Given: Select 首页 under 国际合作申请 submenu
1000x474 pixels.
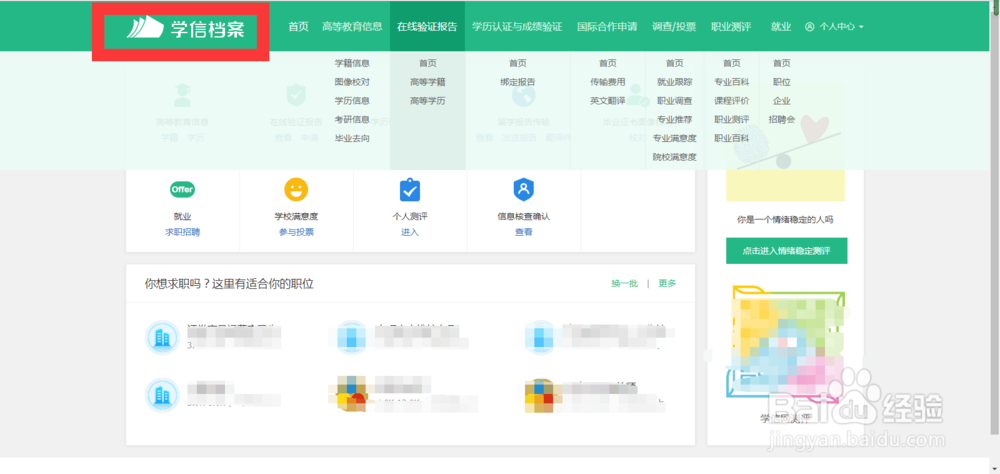Looking at the screenshot, I should tap(608, 63).
